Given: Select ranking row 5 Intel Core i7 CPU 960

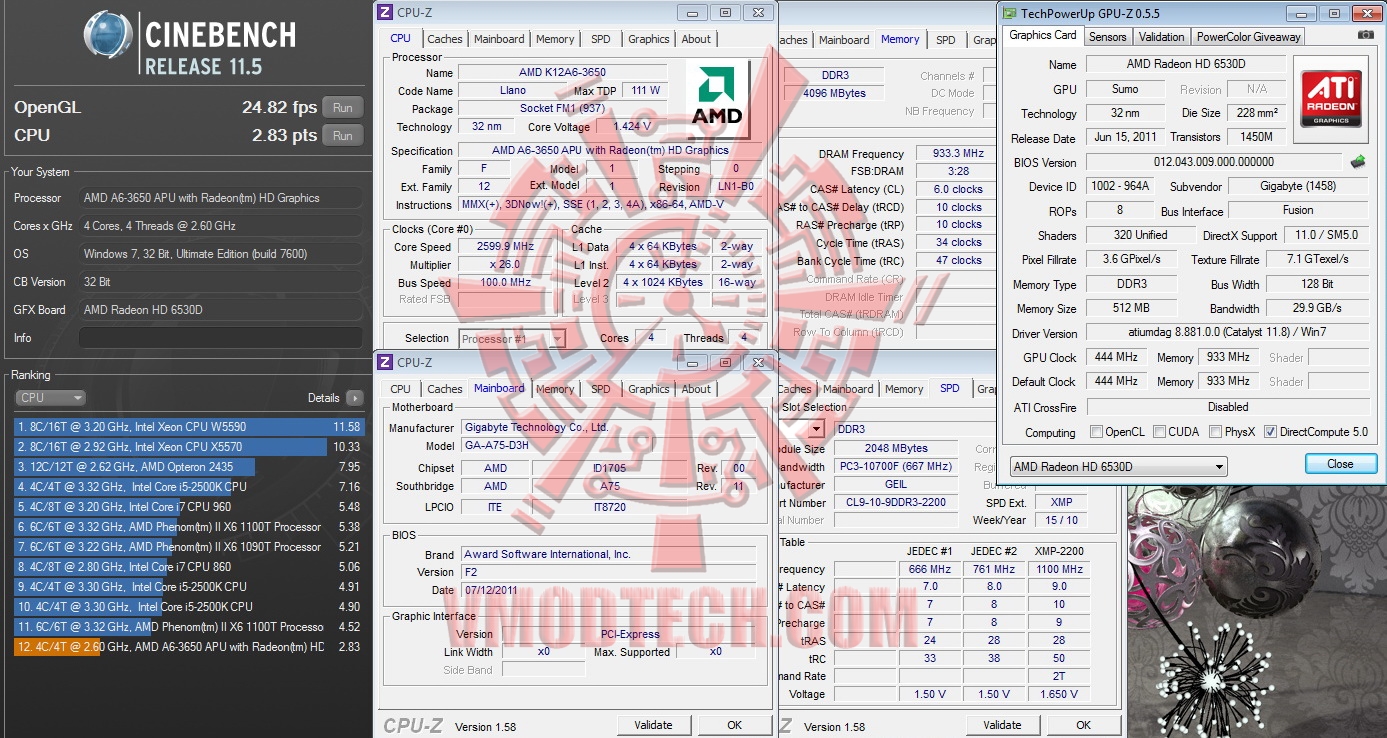Looking at the screenshot, I should coord(188,507).
